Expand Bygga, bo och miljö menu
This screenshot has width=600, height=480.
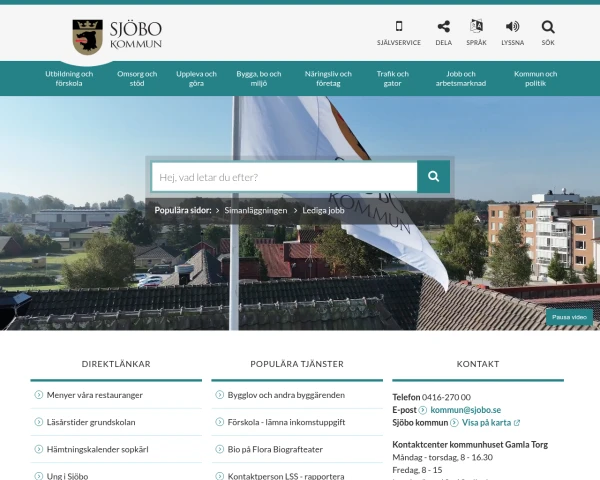point(259,78)
